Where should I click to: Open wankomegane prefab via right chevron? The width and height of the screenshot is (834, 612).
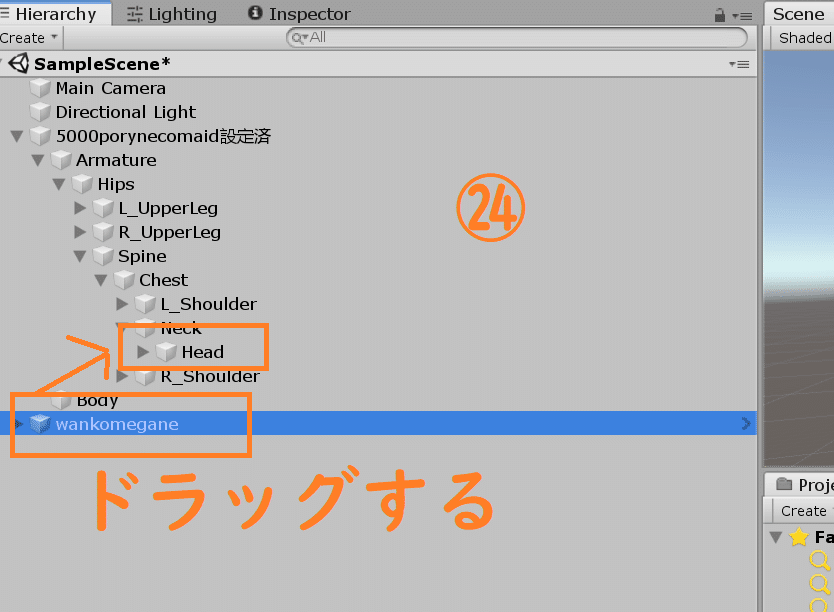pyautogui.click(x=746, y=424)
